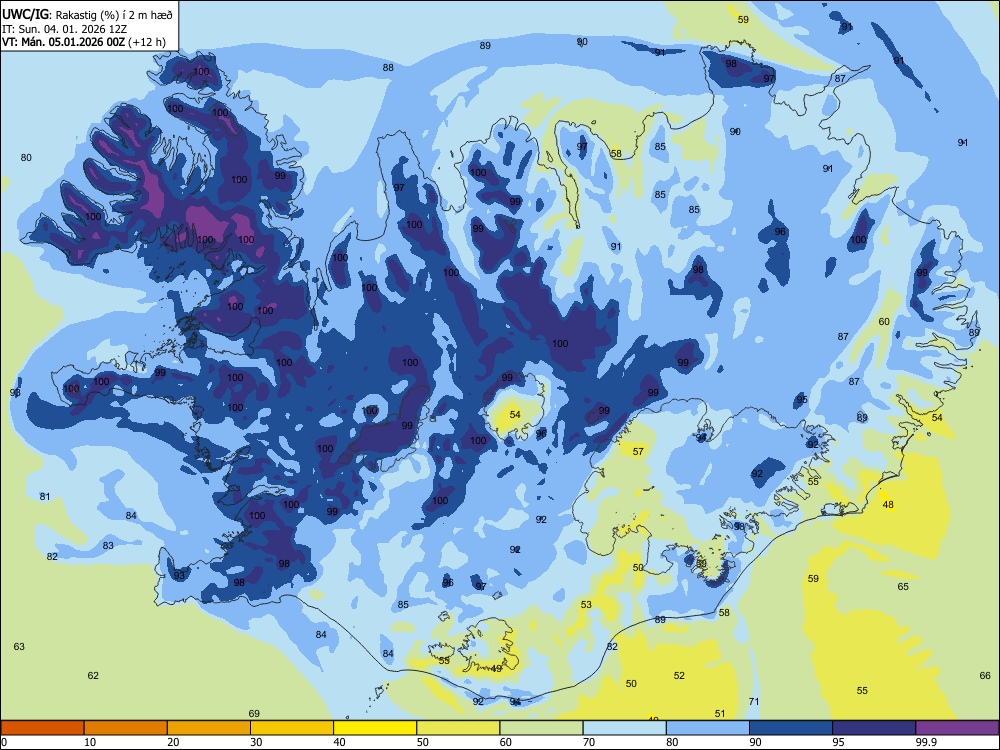
Task: Click the humidity value 48 on the map
Action: pyautogui.click(x=888, y=504)
